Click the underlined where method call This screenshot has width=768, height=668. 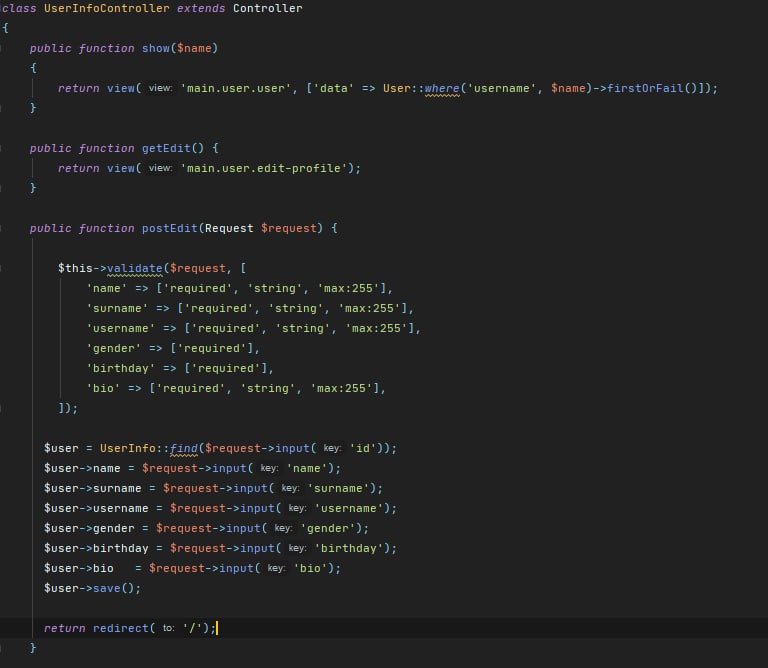click(x=442, y=89)
